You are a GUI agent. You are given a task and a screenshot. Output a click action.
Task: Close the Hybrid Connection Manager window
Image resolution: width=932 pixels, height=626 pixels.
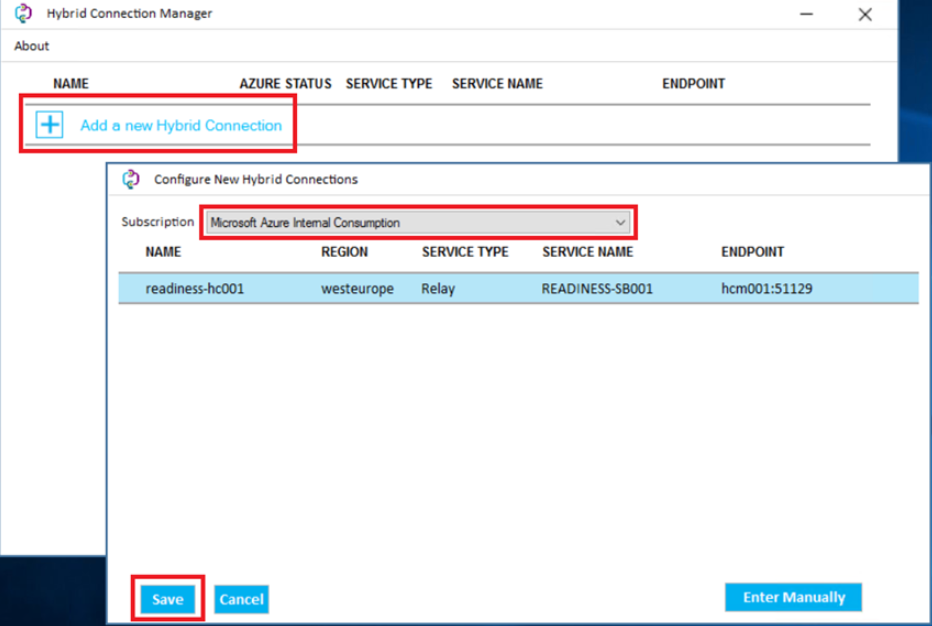click(x=865, y=14)
